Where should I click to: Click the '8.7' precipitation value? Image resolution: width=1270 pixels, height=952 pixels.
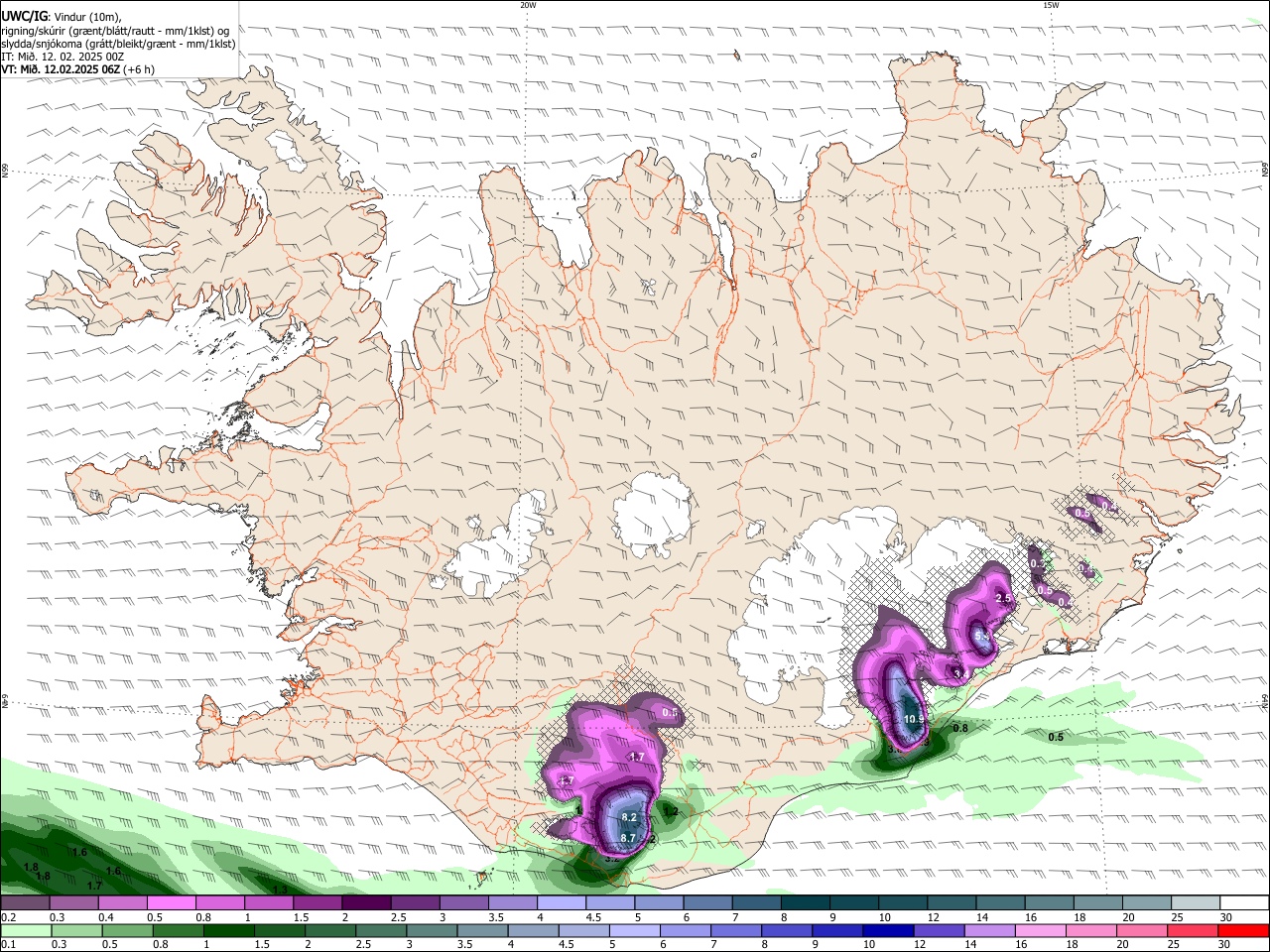[627, 838]
